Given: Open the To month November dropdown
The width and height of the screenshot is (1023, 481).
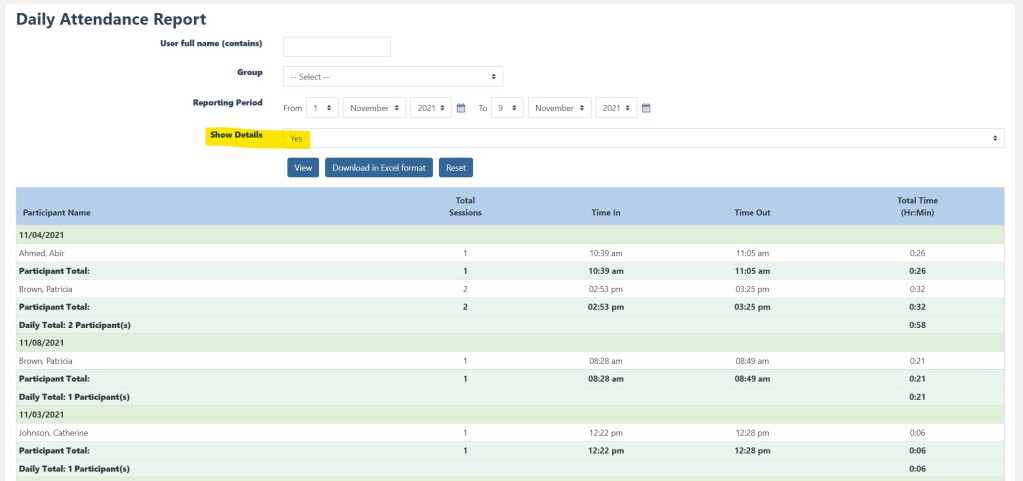Looking at the screenshot, I should [x=560, y=108].
